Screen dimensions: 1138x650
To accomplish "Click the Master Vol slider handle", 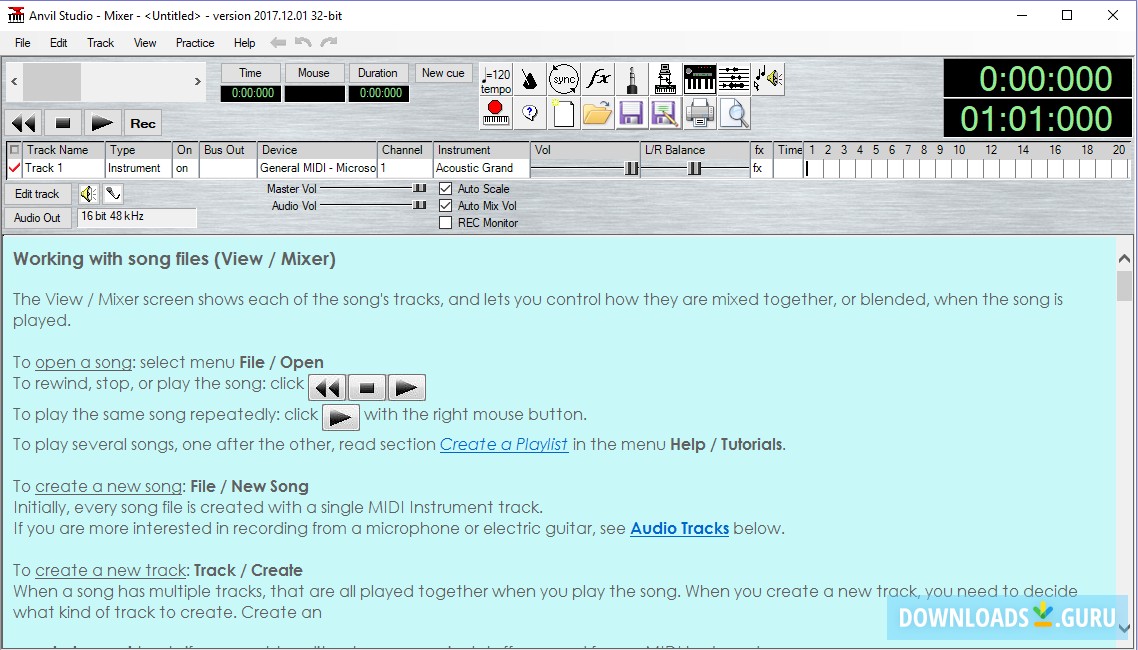I will click(x=419, y=188).
